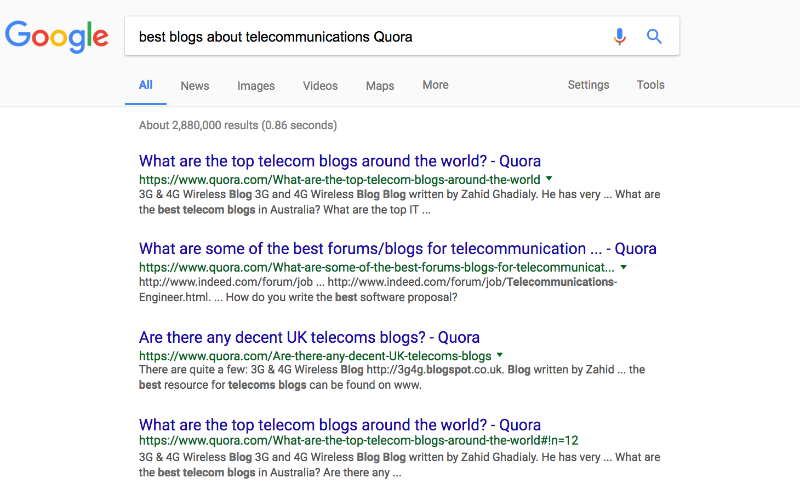Open the More search categories menu
Image resolution: width=800 pixels, height=495 pixels.
[435, 85]
